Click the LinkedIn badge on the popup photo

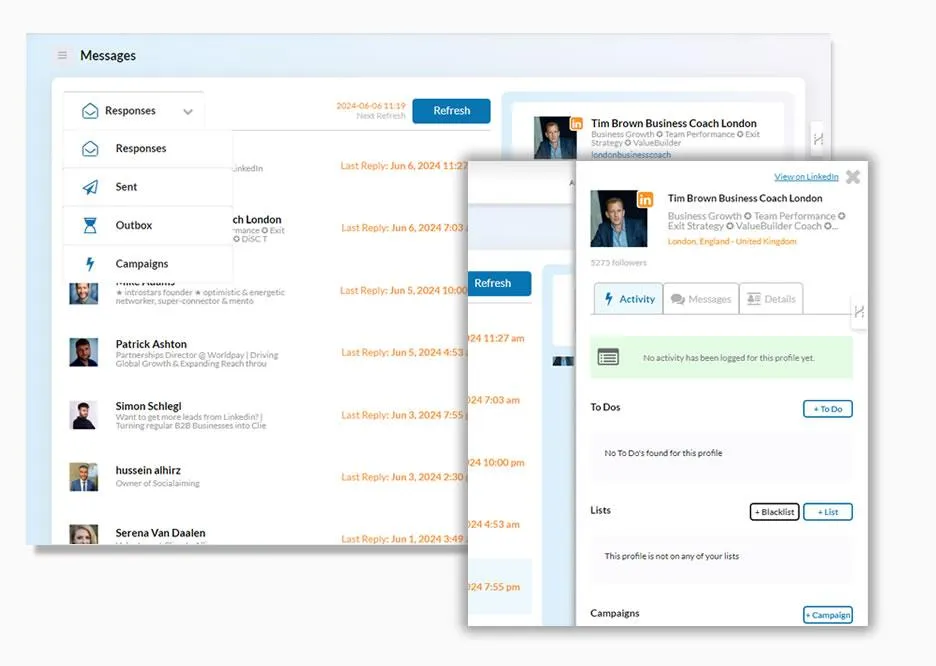click(x=645, y=200)
